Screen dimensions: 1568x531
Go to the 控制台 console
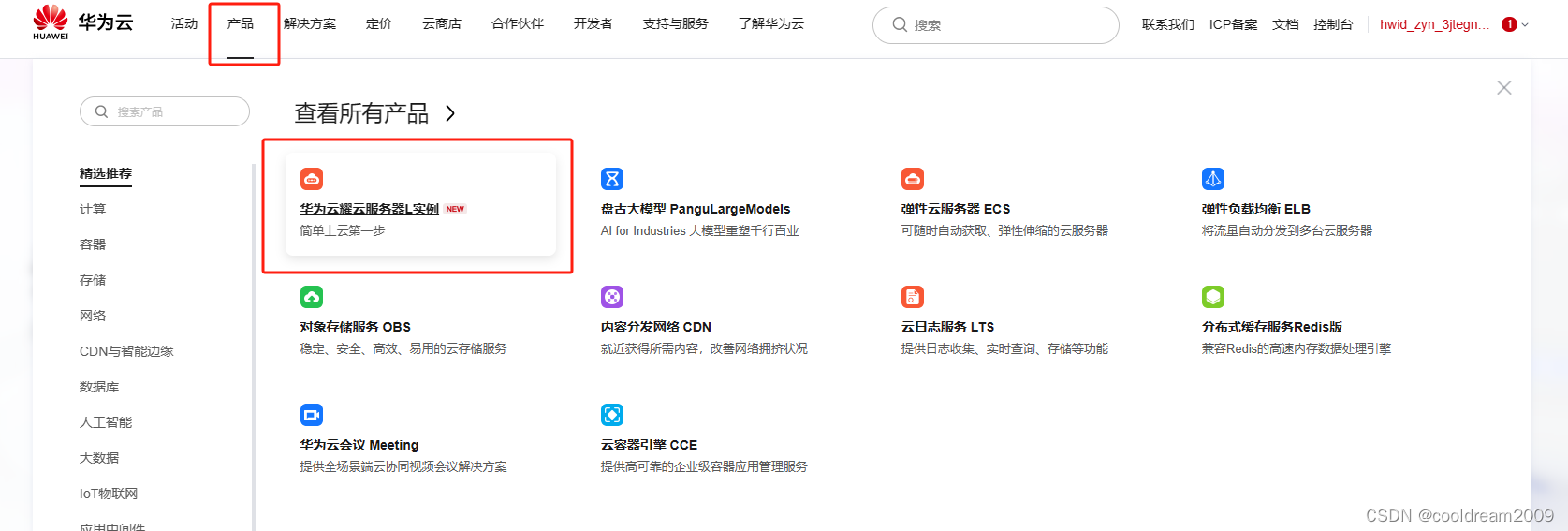1333,24
